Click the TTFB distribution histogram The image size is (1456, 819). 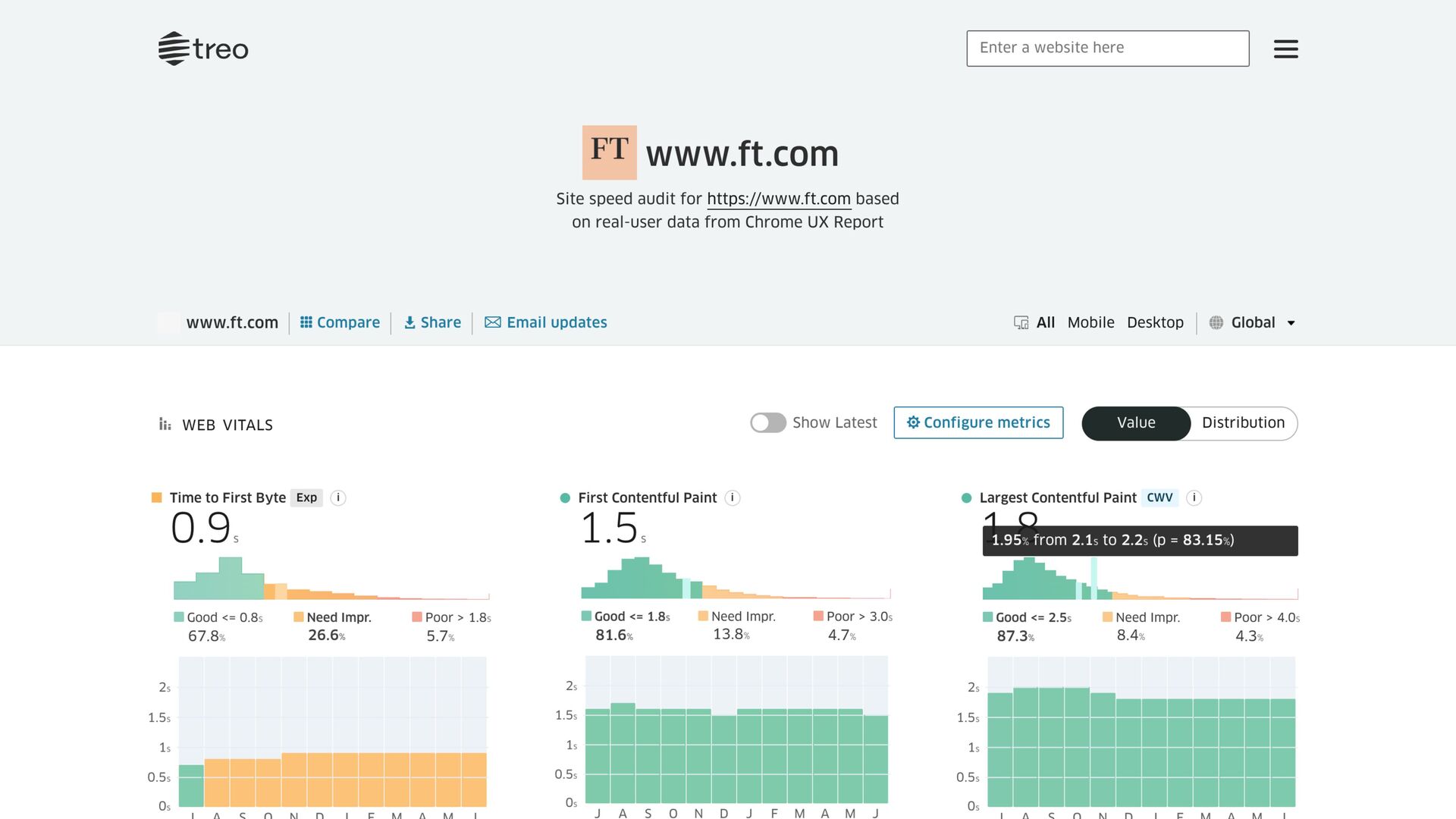331,579
